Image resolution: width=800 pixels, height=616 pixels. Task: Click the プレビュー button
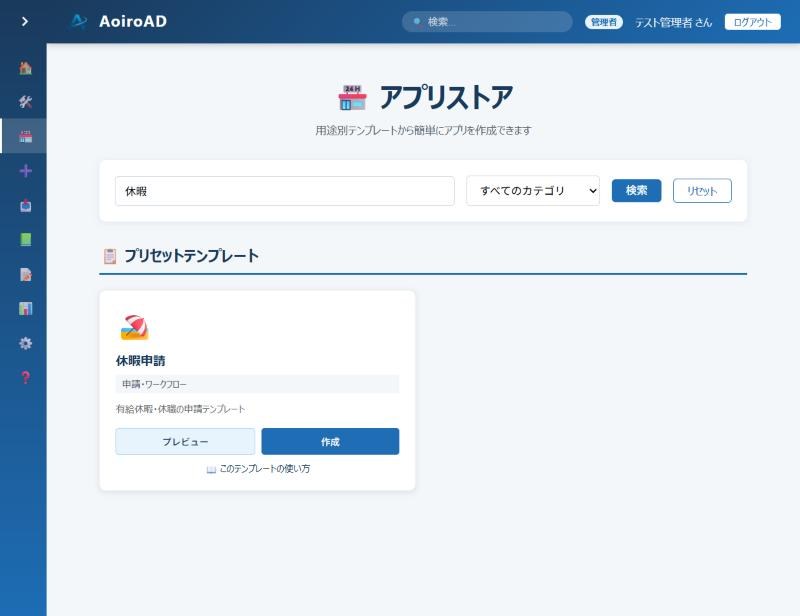click(185, 441)
